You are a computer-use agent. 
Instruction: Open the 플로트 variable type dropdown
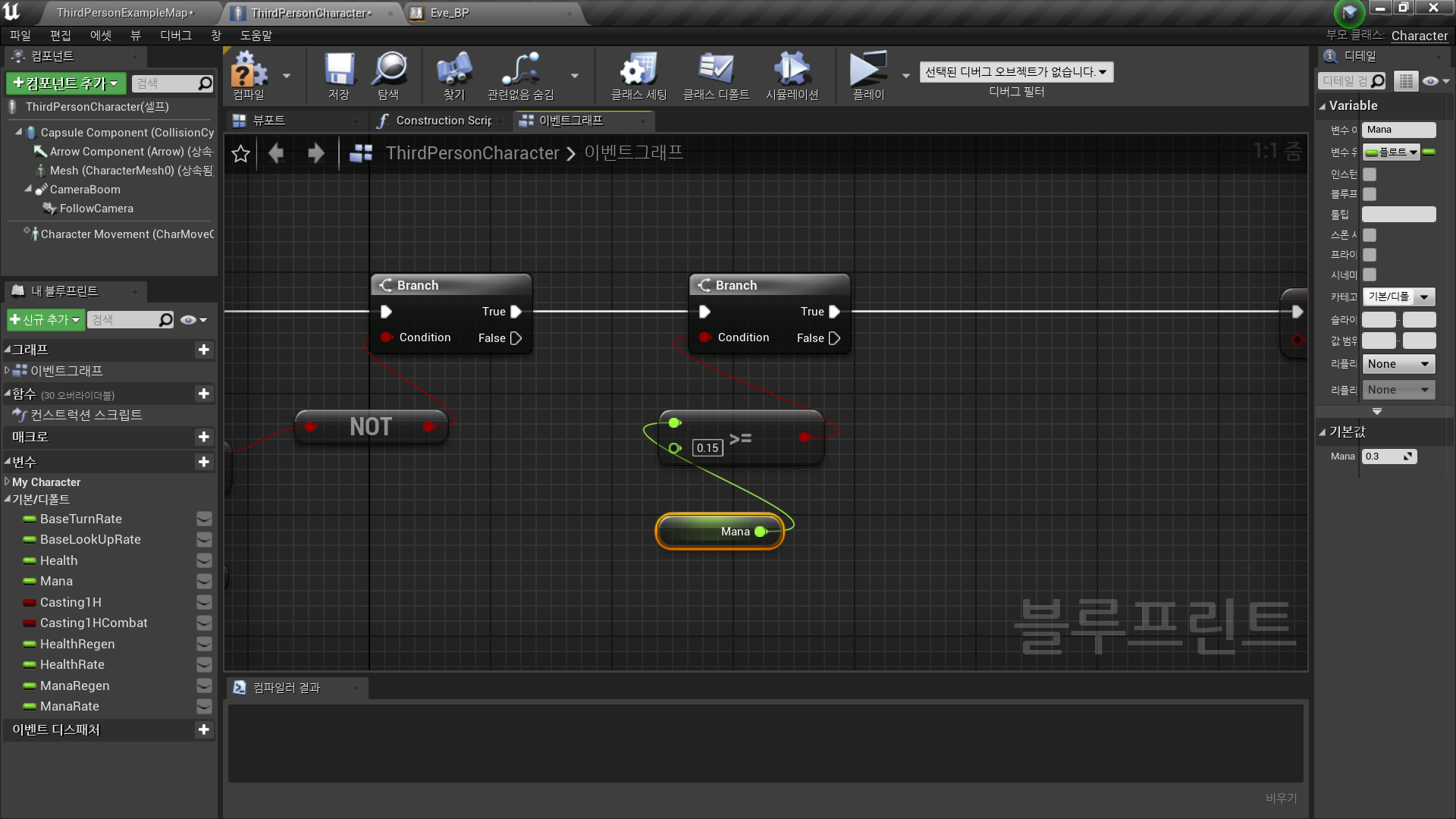click(x=1392, y=152)
